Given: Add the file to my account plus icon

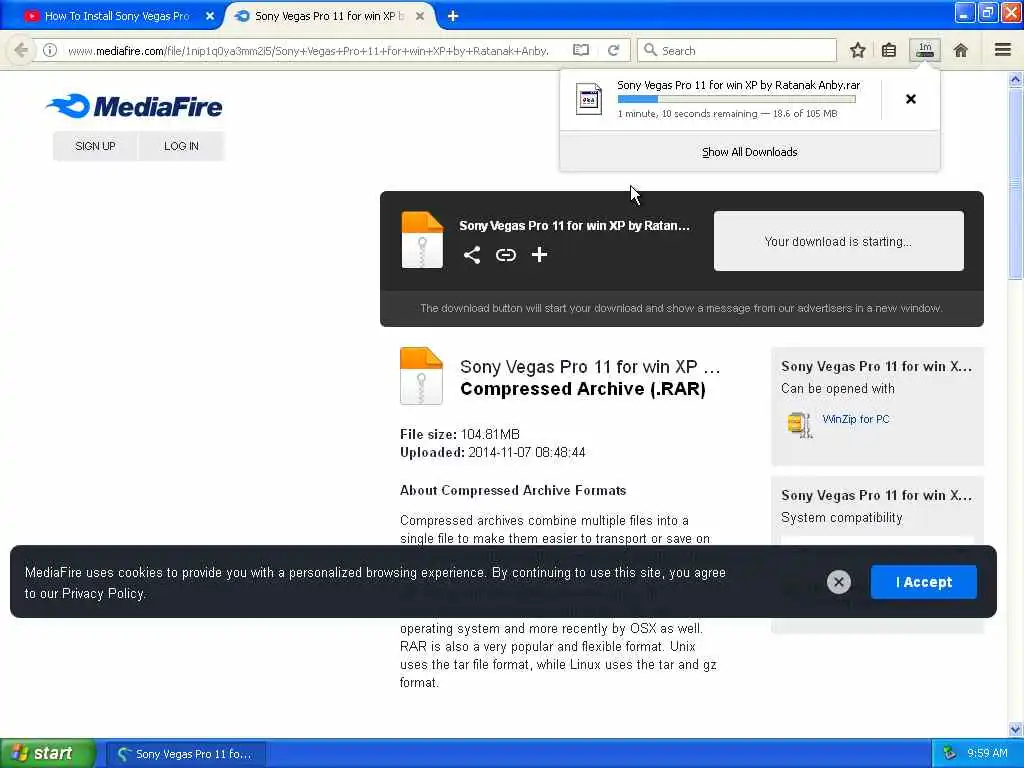Looking at the screenshot, I should point(539,255).
